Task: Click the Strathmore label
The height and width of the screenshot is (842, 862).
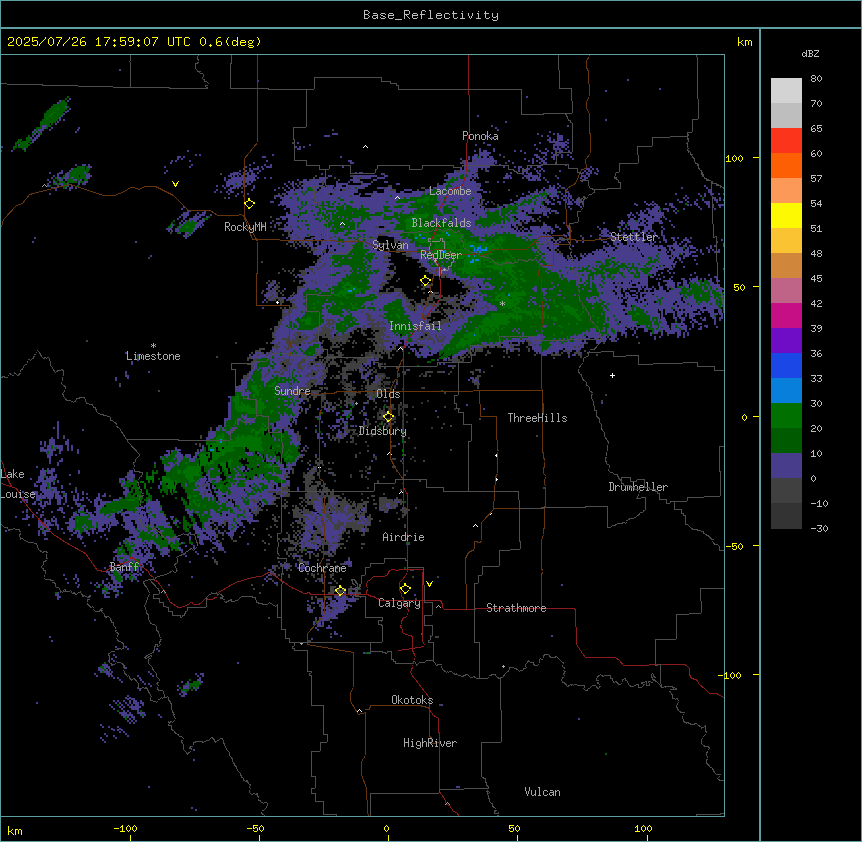Action: (x=516, y=608)
